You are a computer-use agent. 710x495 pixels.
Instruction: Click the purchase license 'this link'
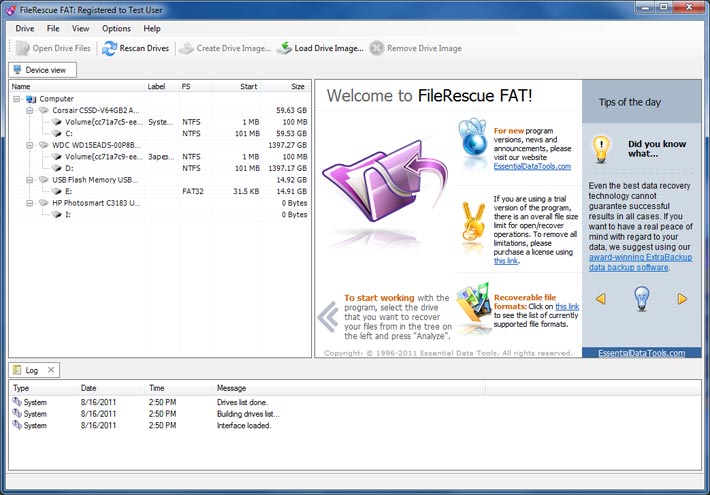tap(505, 261)
